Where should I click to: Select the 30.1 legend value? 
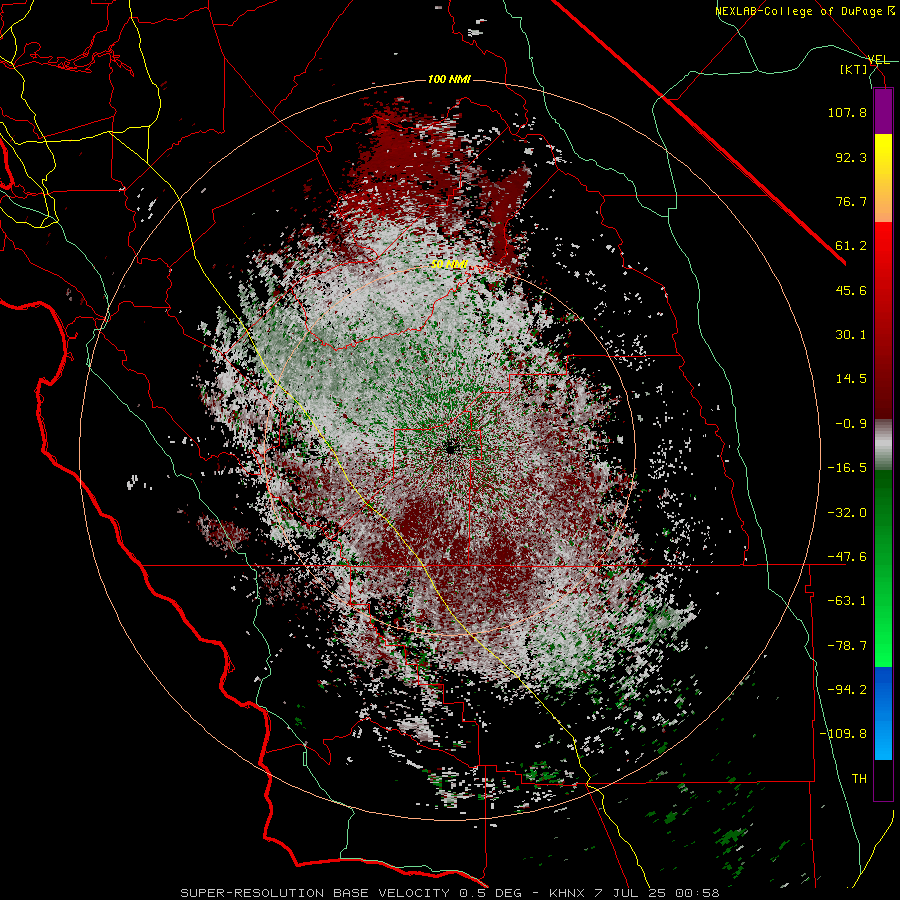851,335
